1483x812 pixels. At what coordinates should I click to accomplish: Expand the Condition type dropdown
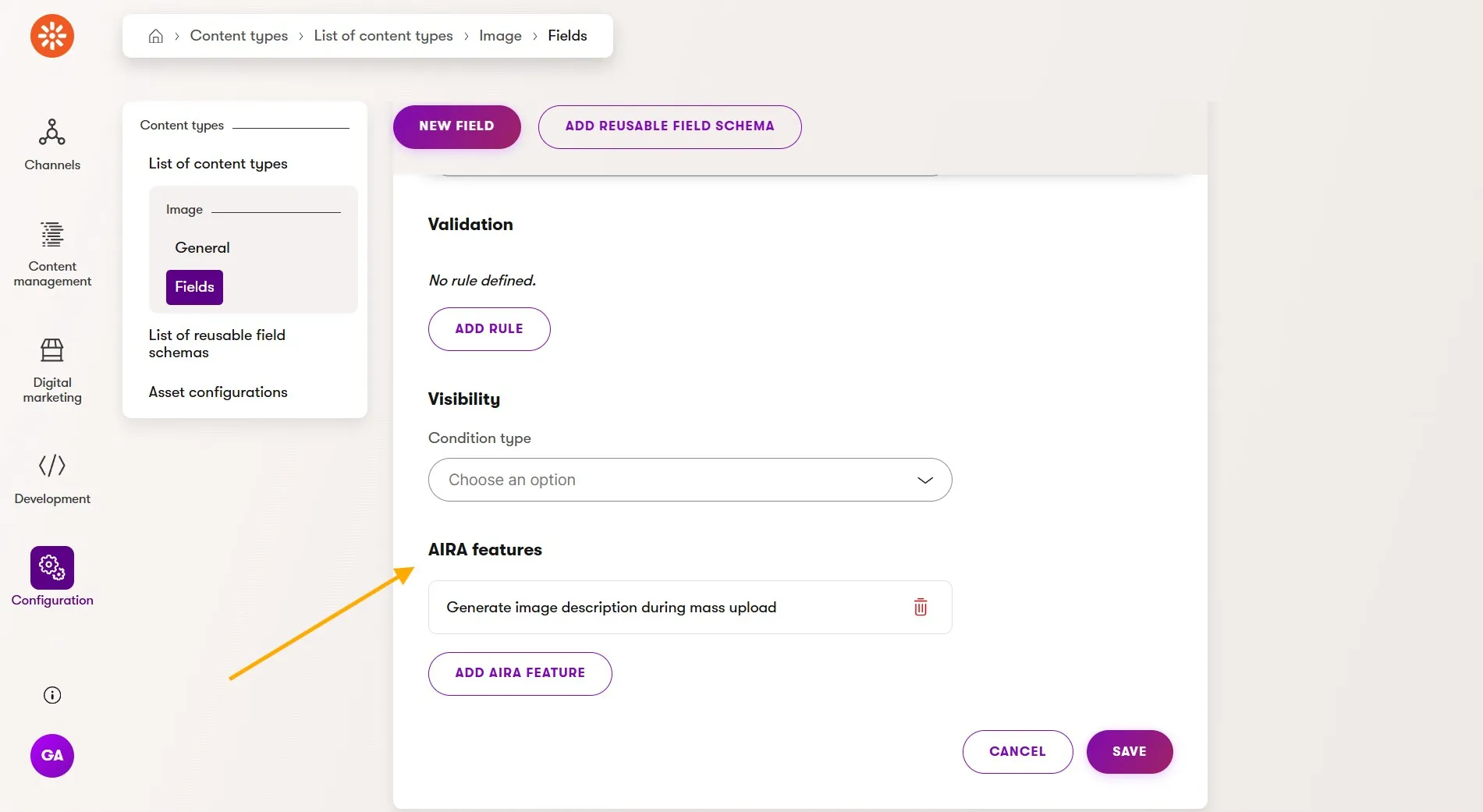[690, 480]
